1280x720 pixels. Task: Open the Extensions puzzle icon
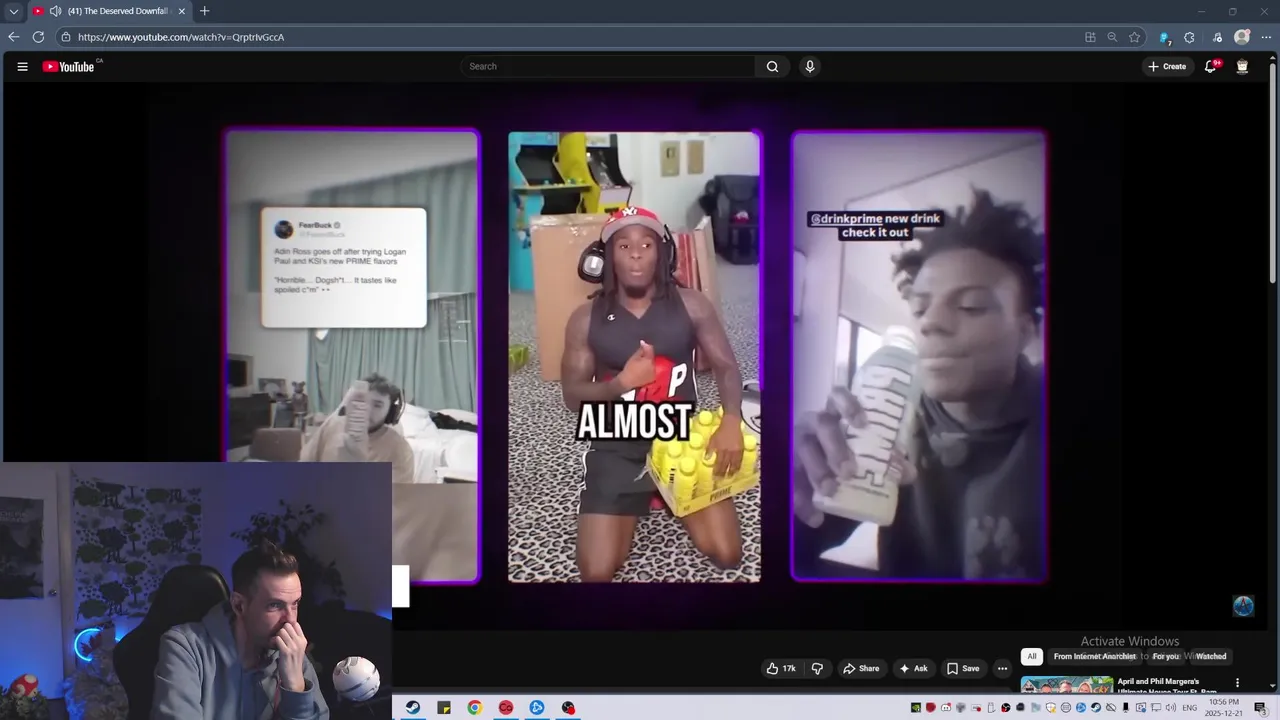1189,37
